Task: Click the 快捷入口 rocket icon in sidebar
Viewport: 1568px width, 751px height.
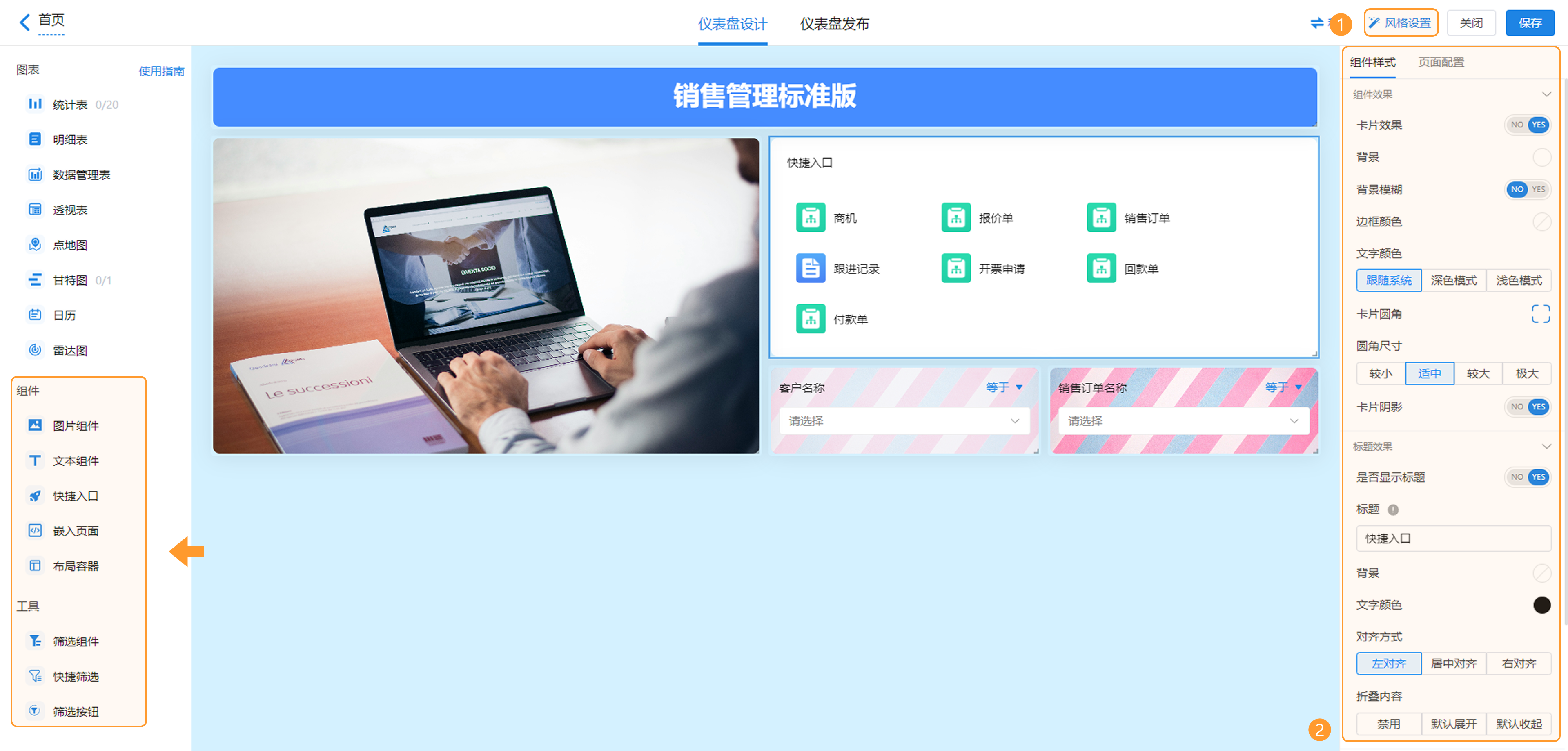Action: (35, 496)
